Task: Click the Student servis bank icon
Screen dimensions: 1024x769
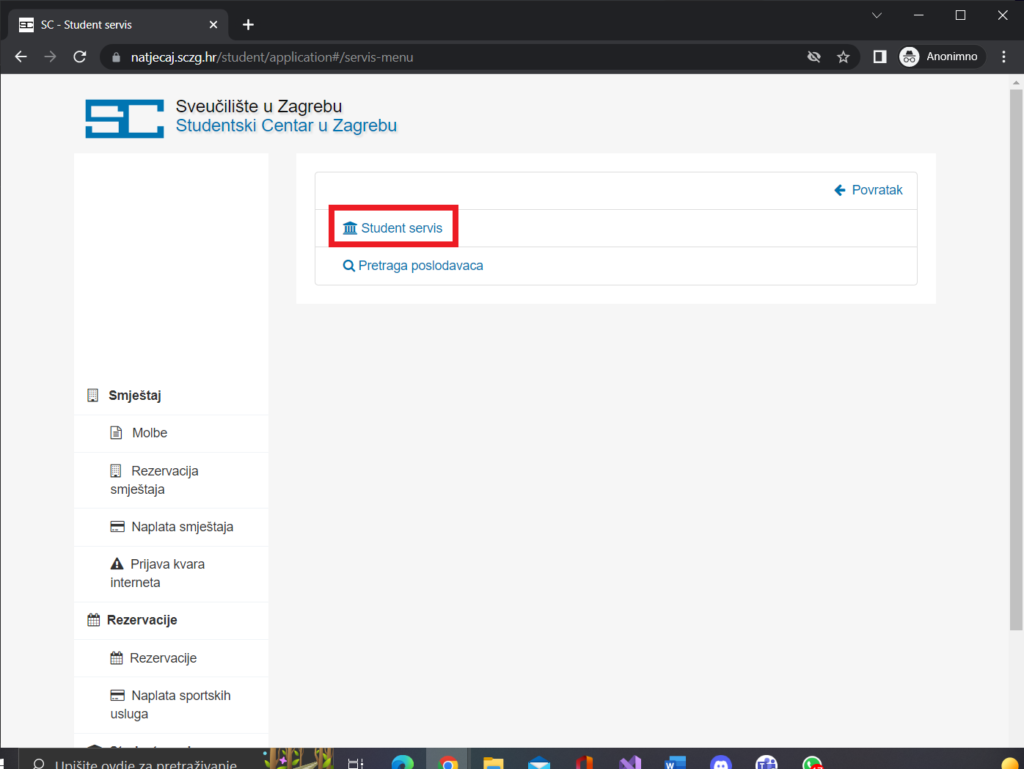Action: coord(350,228)
